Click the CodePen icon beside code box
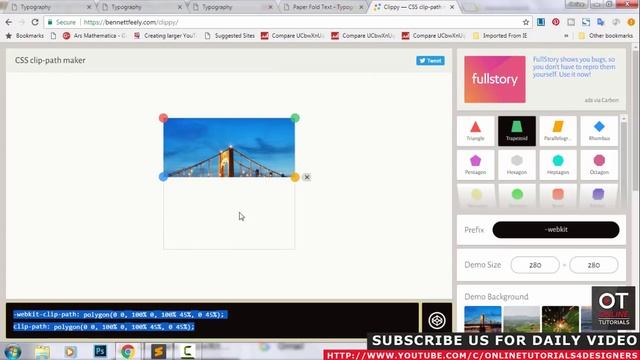The width and height of the screenshot is (640, 360). (437, 320)
